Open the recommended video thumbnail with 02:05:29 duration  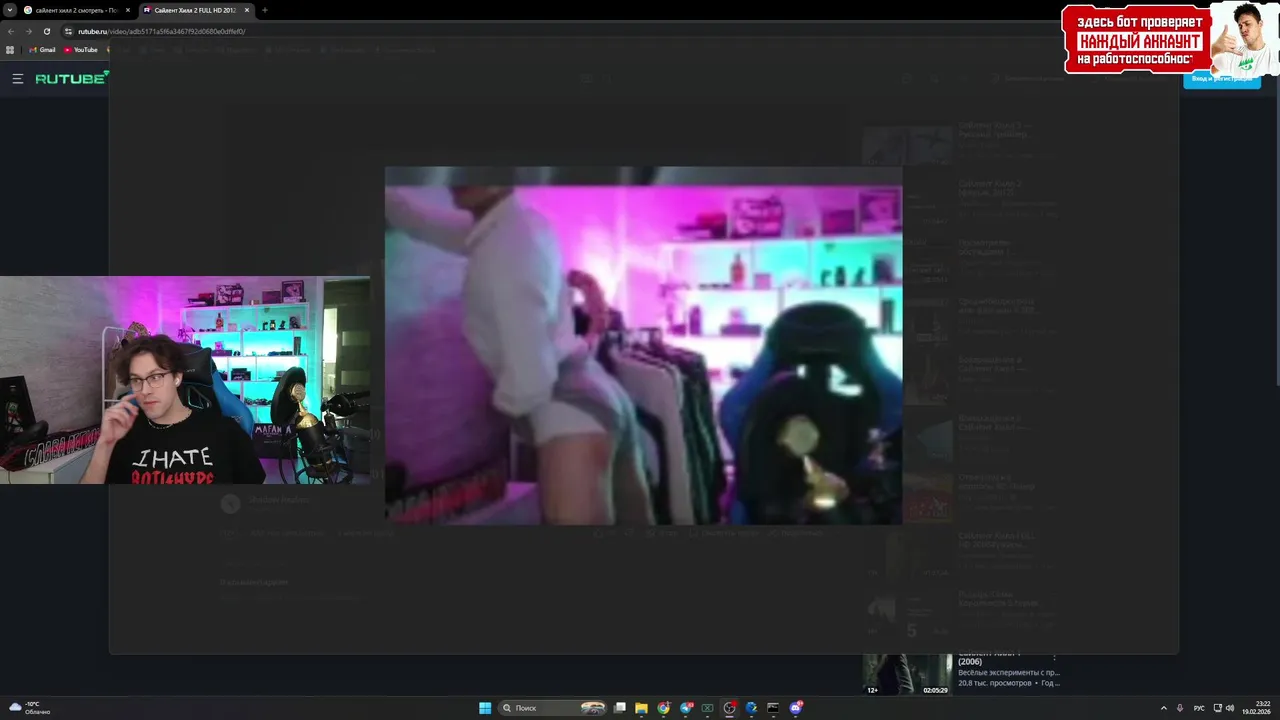(908, 674)
